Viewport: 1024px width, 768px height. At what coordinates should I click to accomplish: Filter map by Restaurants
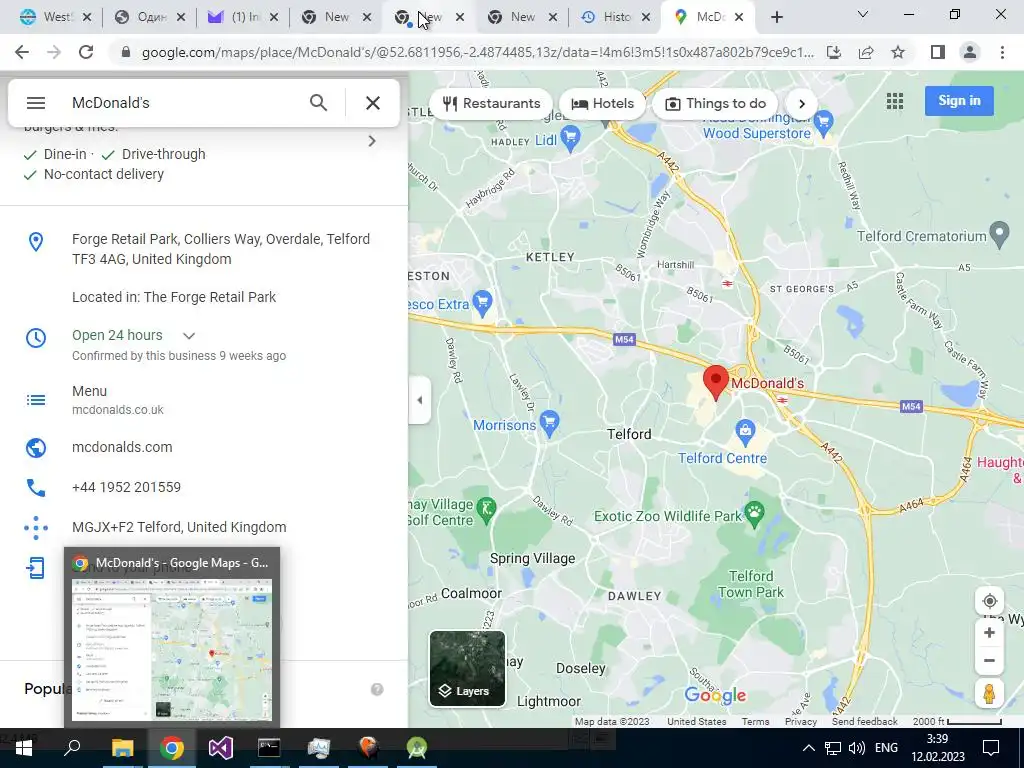491,103
